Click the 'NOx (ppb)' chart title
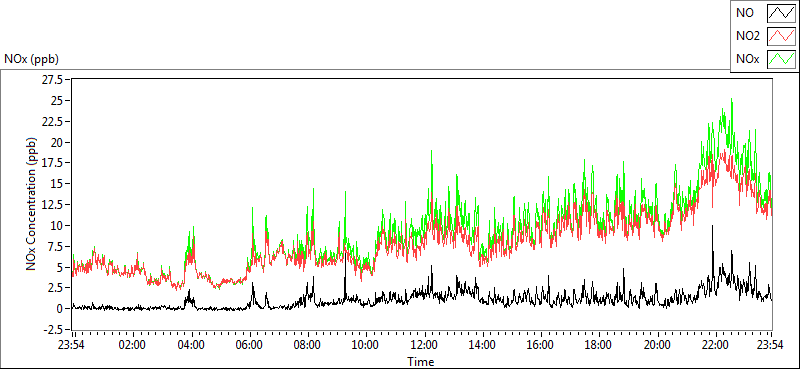Viewport: 800px width, 369px height. pos(32,59)
